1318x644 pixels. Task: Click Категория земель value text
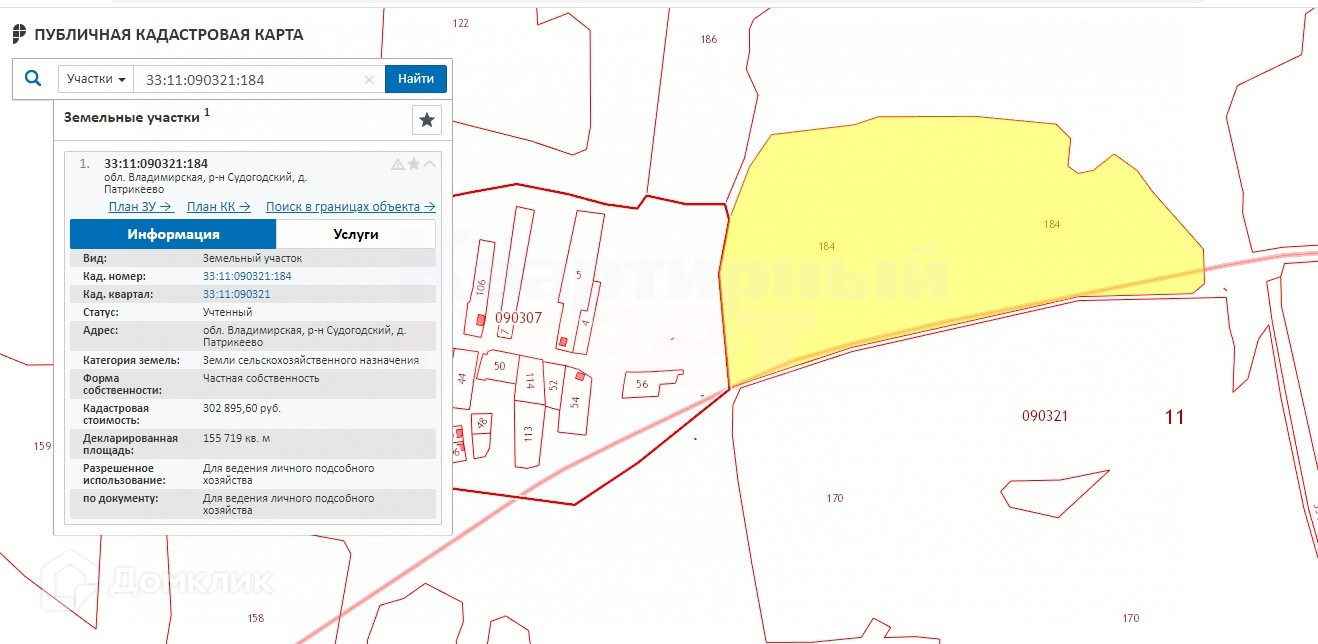(x=311, y=360)
